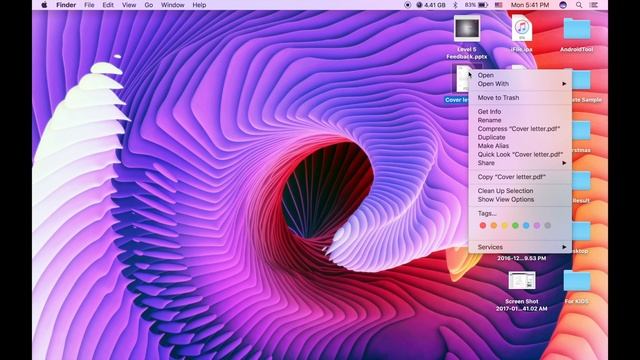The height and width of the screenshot is (360, 640).
Task: Launch Siri from the menu bar
Action: pyautogui.click(x=563, y=5)
